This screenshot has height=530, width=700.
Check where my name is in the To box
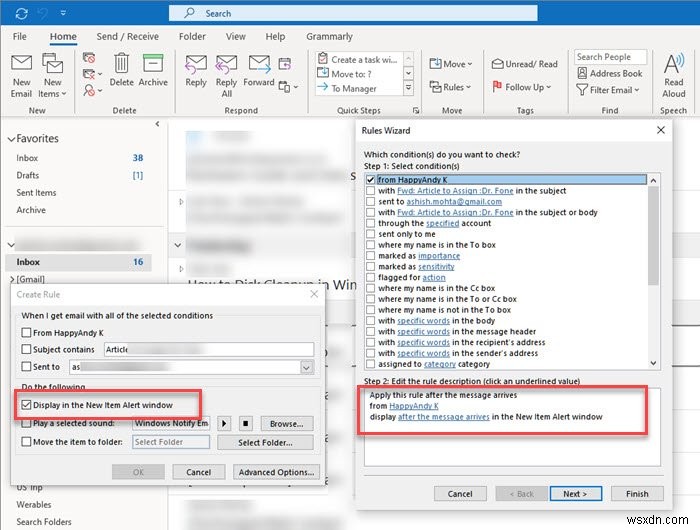tap(370, 245)
